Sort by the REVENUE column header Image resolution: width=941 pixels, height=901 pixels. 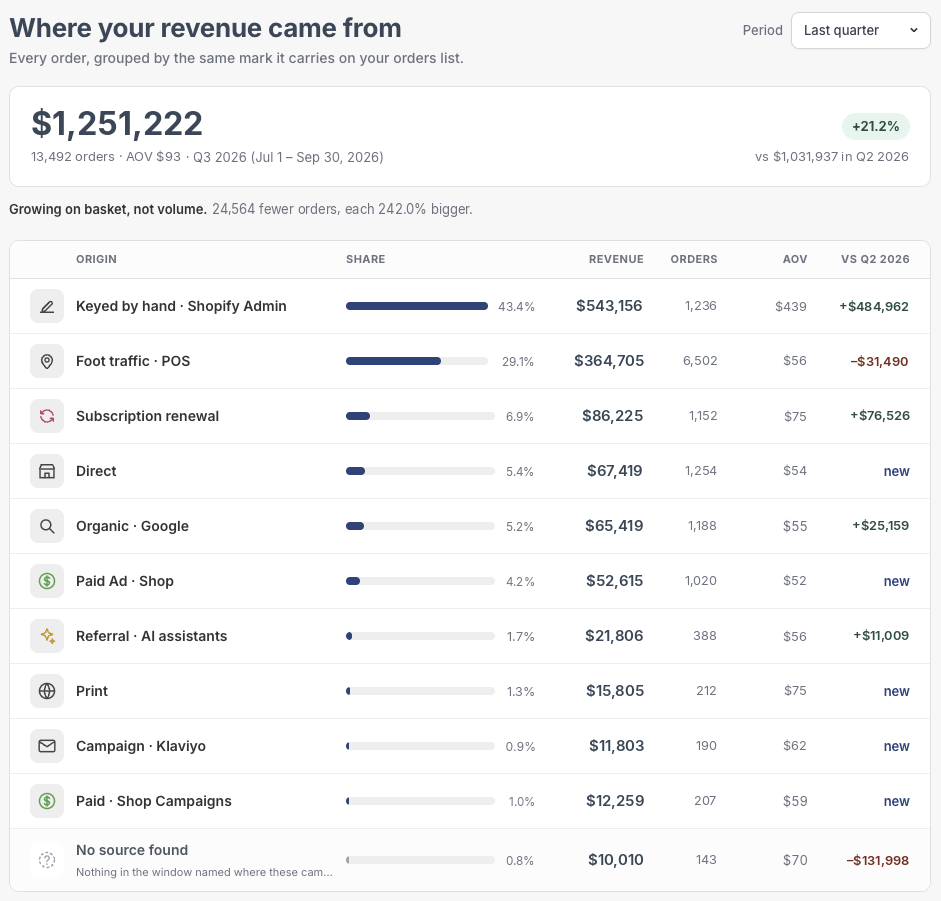616,259
